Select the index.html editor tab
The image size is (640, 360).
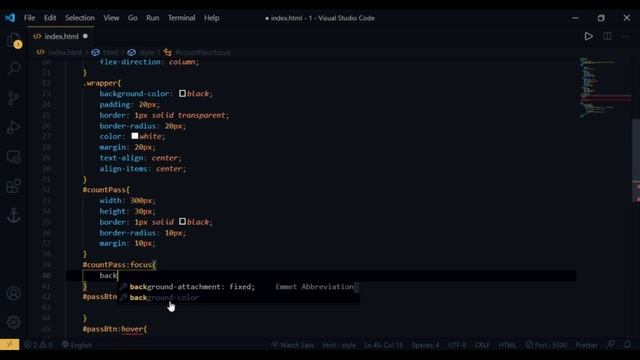(60, 36)
